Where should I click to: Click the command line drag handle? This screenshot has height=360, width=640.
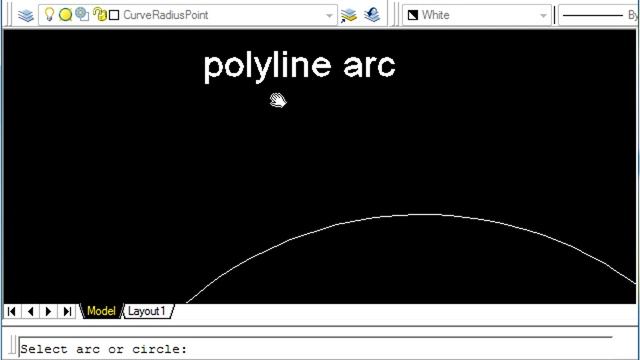coord(12,346)
